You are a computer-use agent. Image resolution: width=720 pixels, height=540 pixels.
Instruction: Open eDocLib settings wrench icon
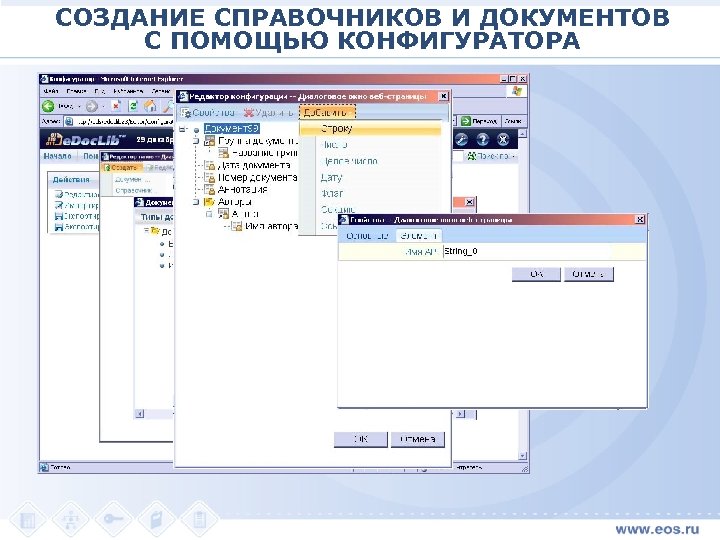461,140
